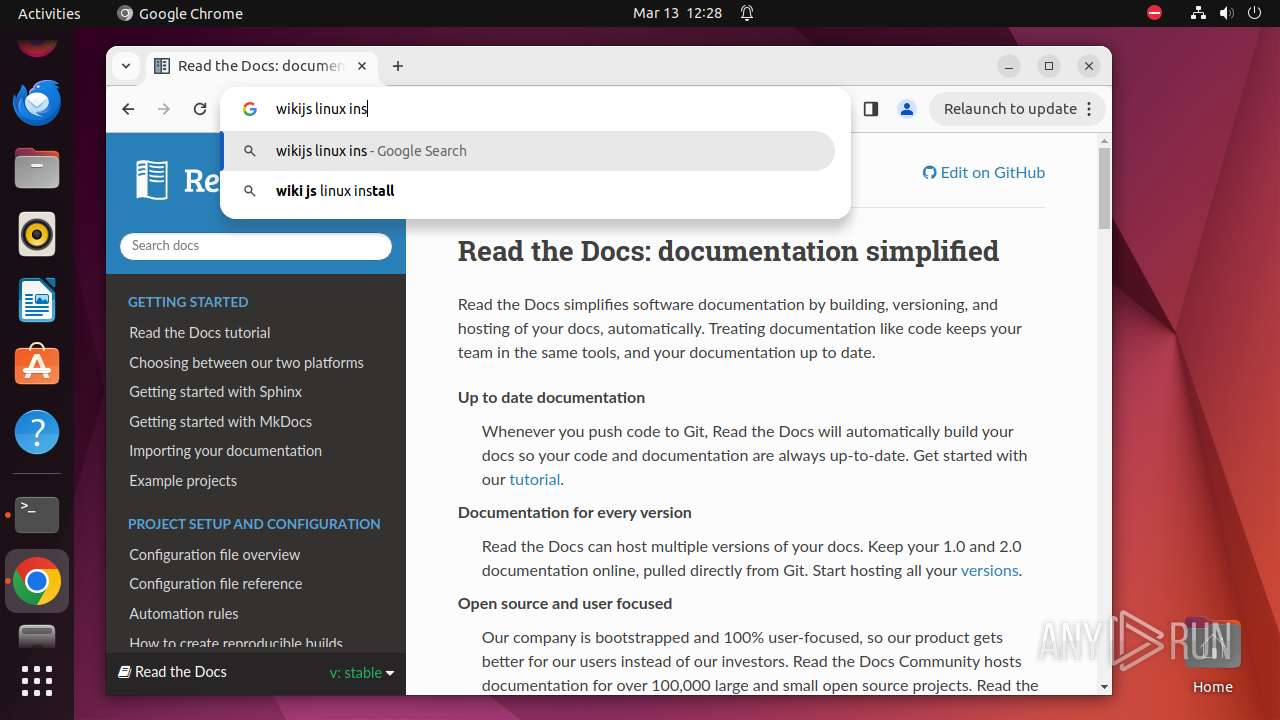Image resolution: width=1280 pixels, height=720 pixels.
Task: Open Help from the dock
Action: point(37,432)
